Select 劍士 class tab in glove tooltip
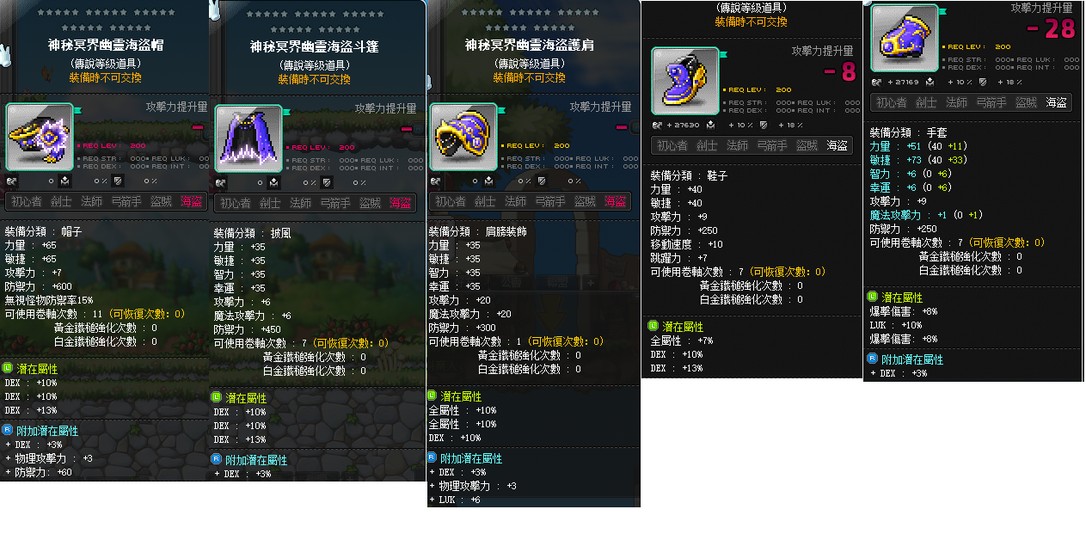Viewport: 1086px width, 540px height. (x=926, y=102)
